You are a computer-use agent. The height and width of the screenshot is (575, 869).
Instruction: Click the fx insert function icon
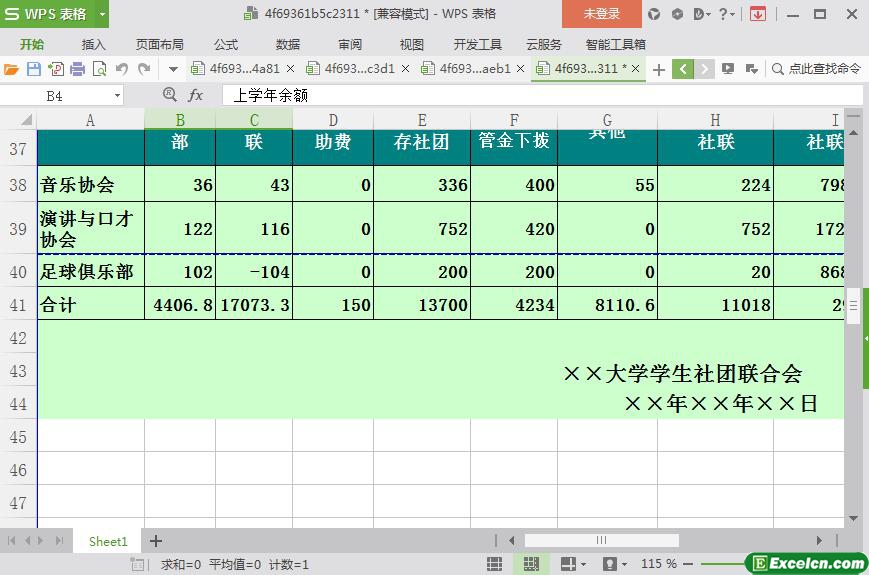pyautogui.click(x=196, y=95)
